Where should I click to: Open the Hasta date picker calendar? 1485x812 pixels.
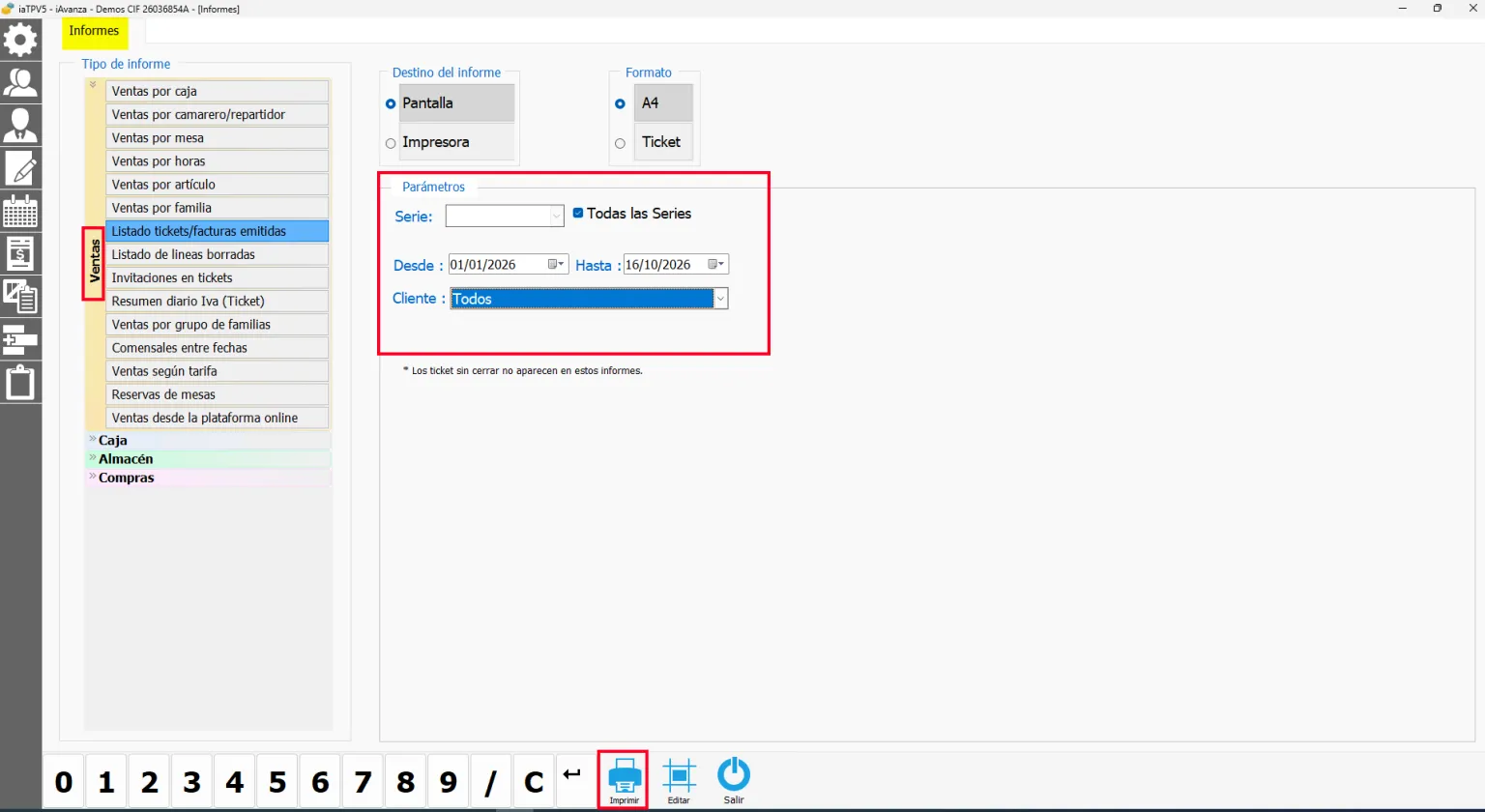716,264
